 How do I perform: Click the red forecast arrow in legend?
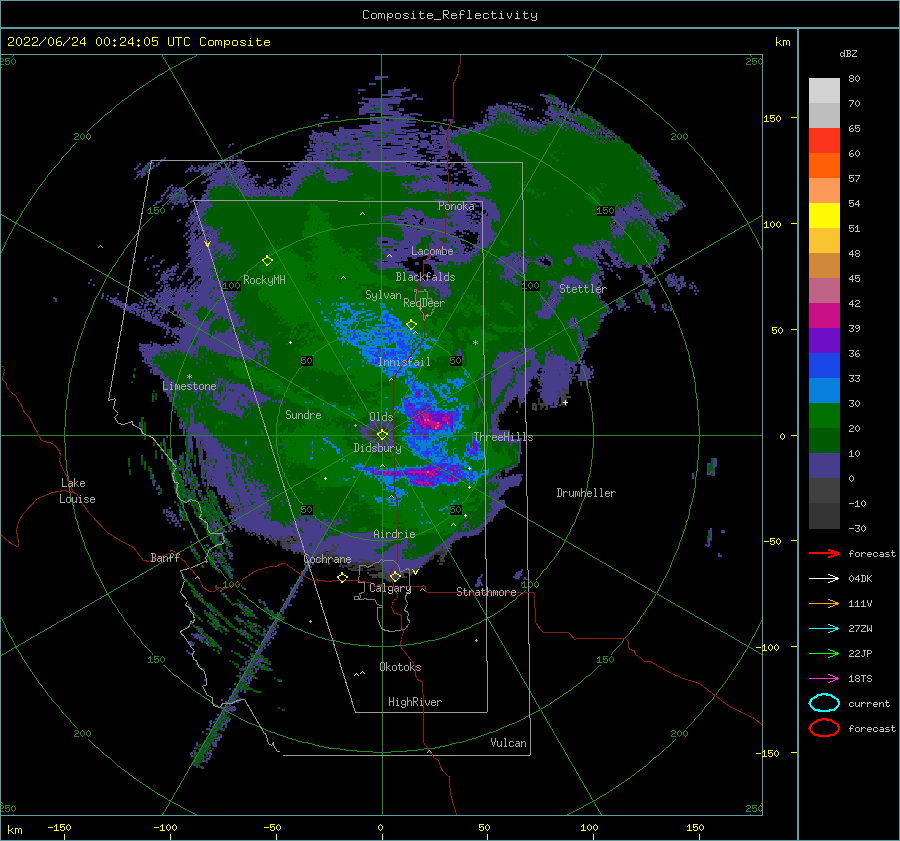824,553
